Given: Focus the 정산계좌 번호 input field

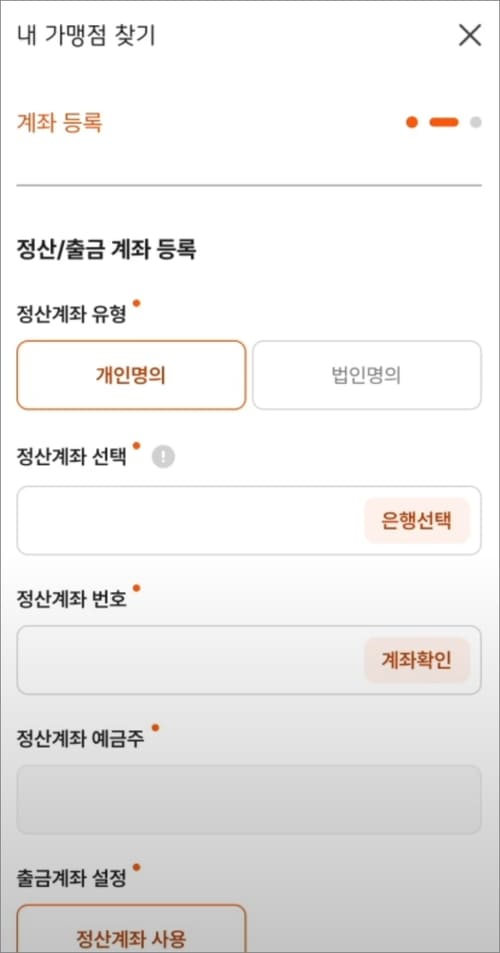Looking at the screenshot, I should [x=191, y=660].
